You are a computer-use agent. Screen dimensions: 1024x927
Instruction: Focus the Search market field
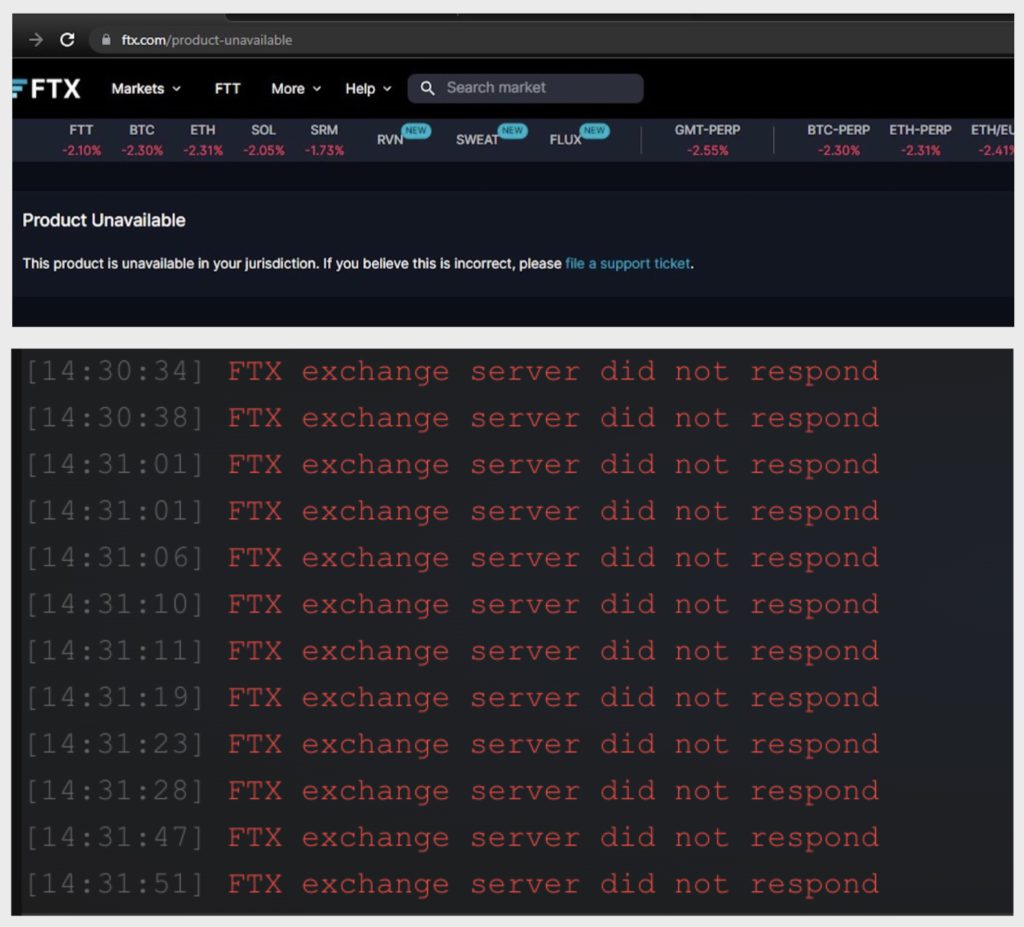(x=525, y=88)
